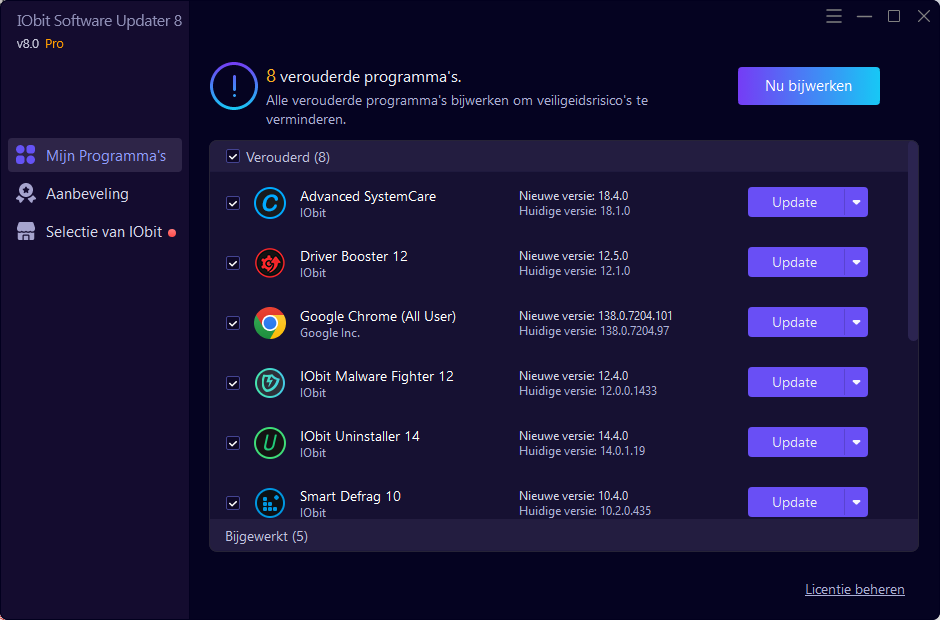Viewport: 940px width, 620px height.
Task: Click the Driver Booster 12 icon
Action: (x=270, y=263)
